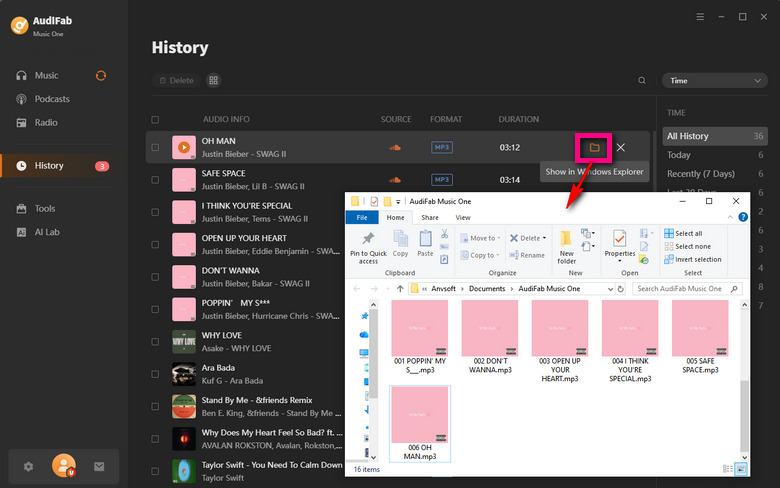Check the I THINK YOU'RE SPECIAL checkbox
The image size is (780, 488).
click(155, 212)
